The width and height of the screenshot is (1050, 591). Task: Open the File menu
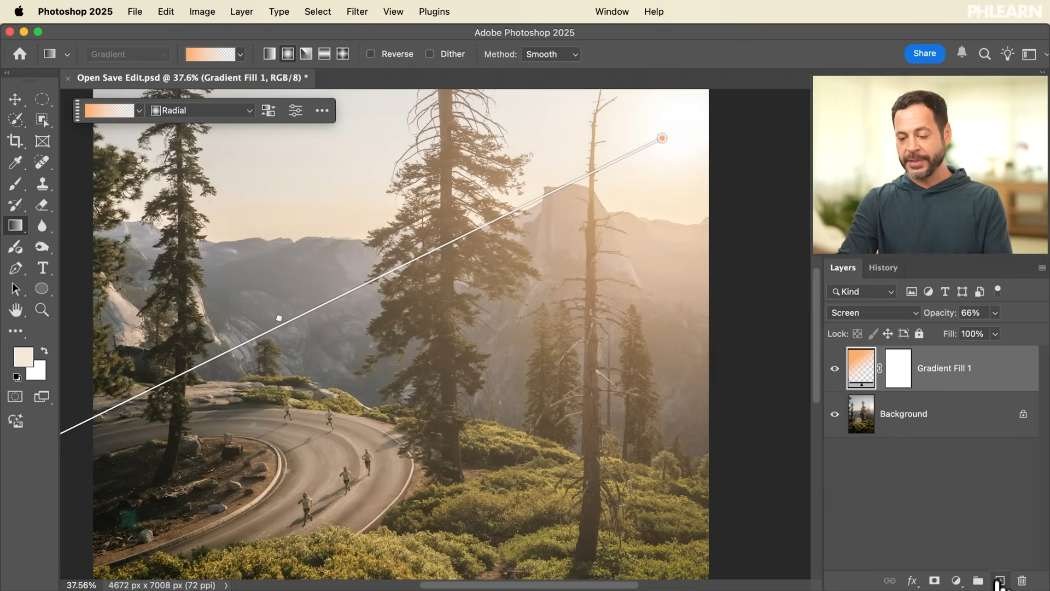pyautogui.click(x=135, y=11)
